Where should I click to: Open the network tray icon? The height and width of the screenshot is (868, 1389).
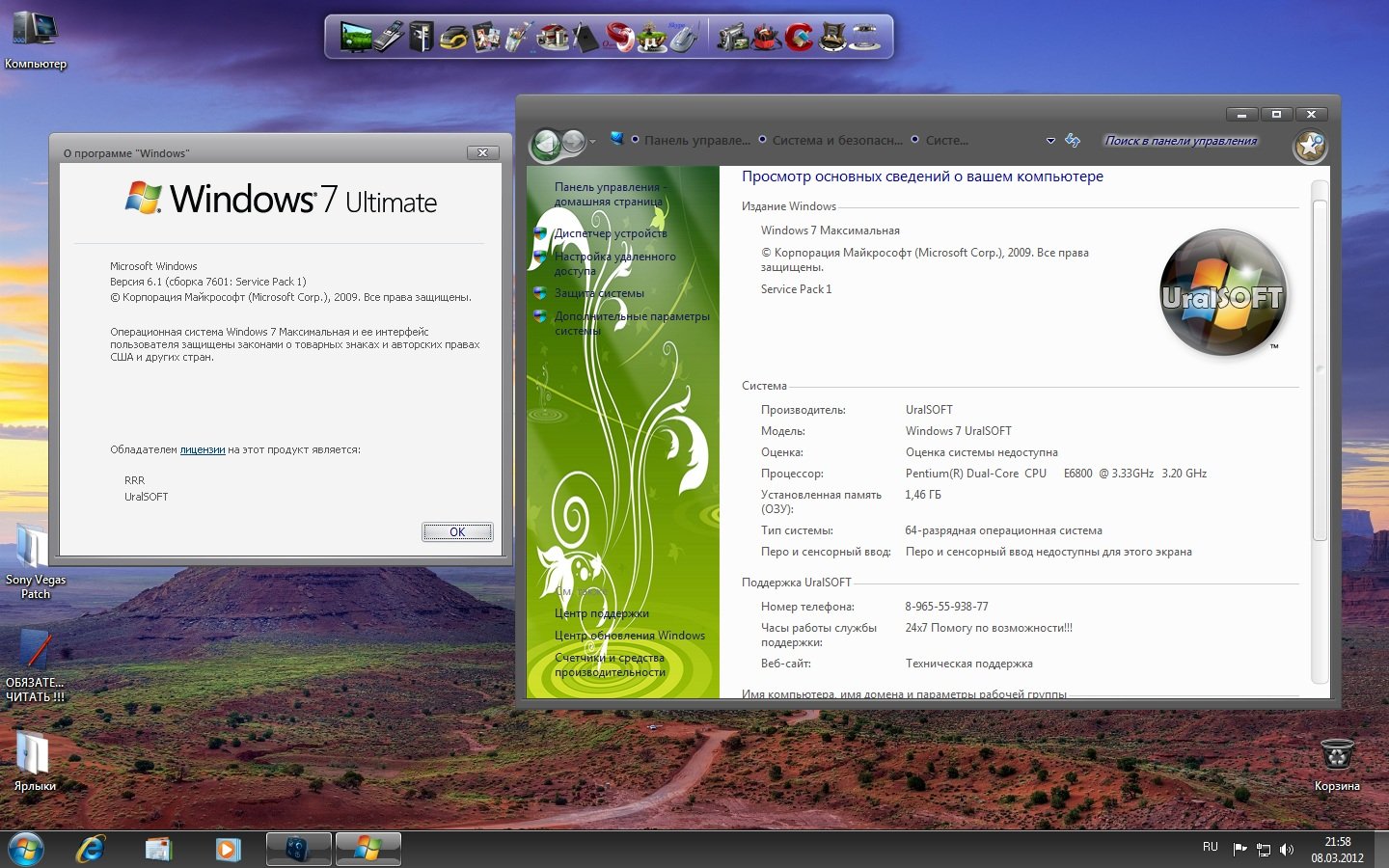point(1263,850)
